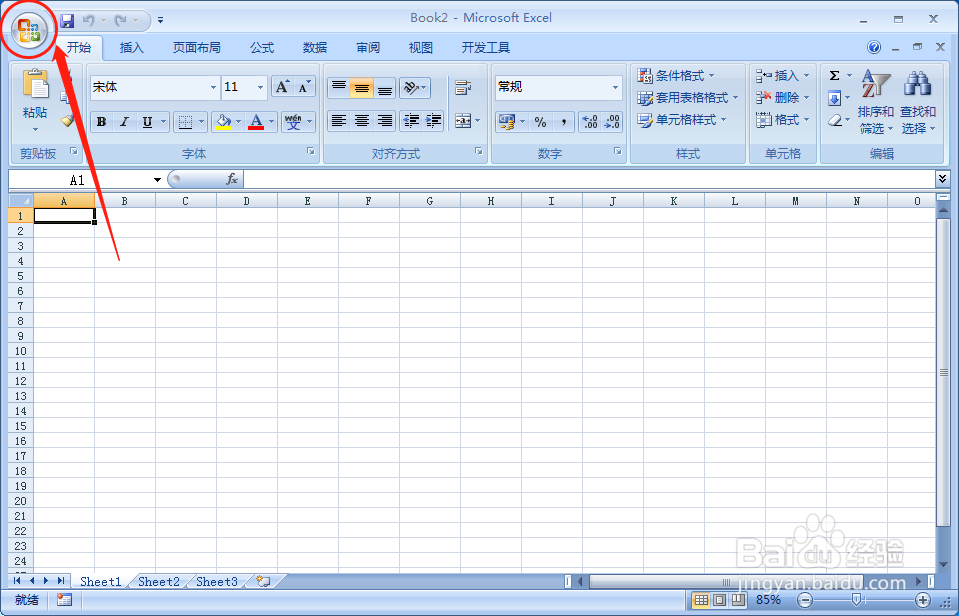Image resolution: width=959 pixels, height=616 pixels.
Task: Align text to the left
Action: (339, 121)
